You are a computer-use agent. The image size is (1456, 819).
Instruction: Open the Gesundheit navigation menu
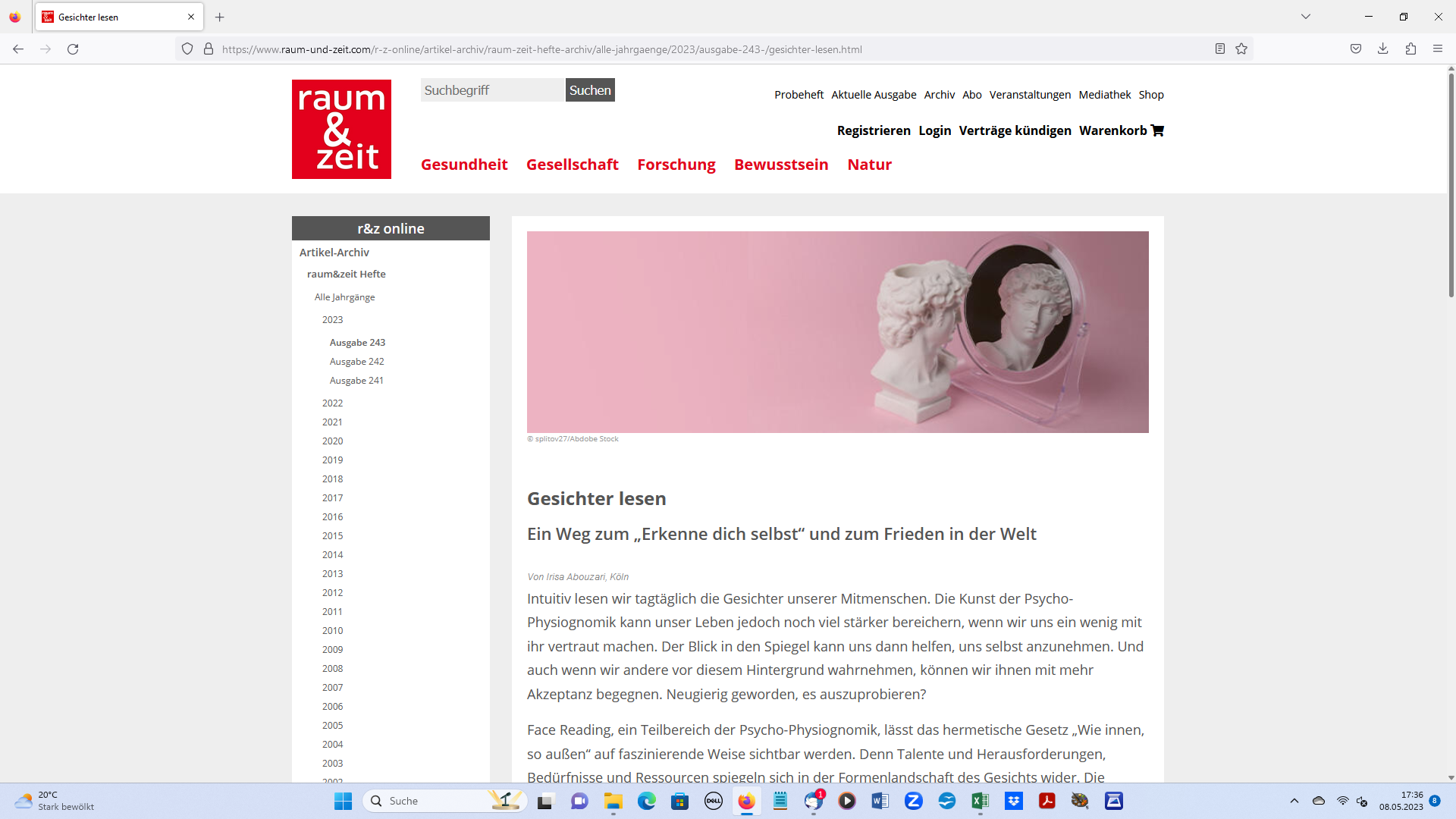(x=464, y=165)
